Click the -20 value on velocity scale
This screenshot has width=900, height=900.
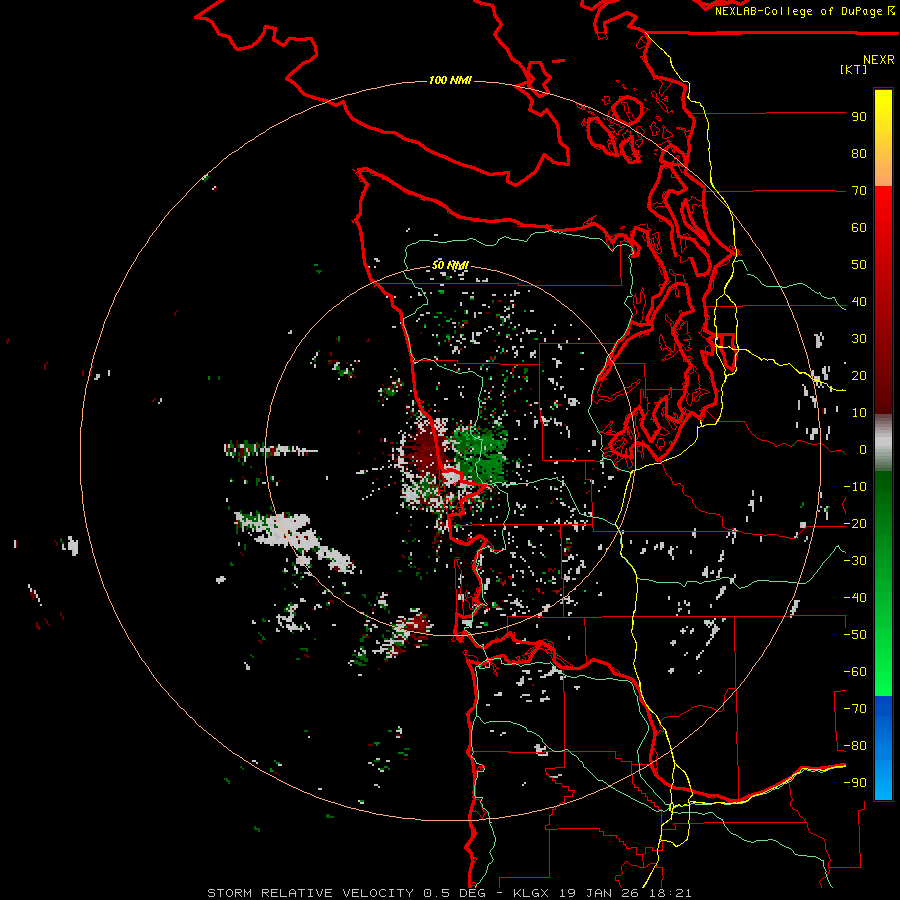[855, 524]
